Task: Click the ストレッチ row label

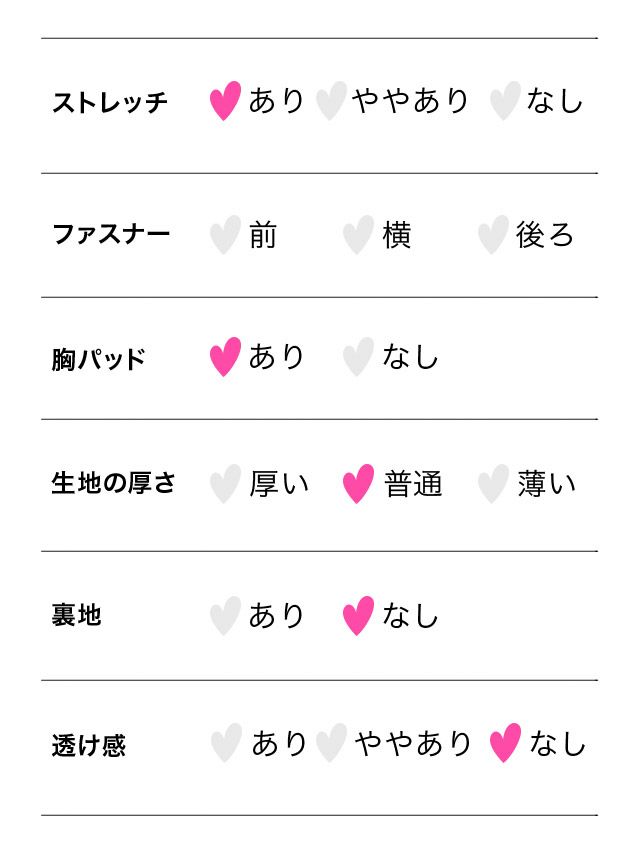Action: [110, 102]
